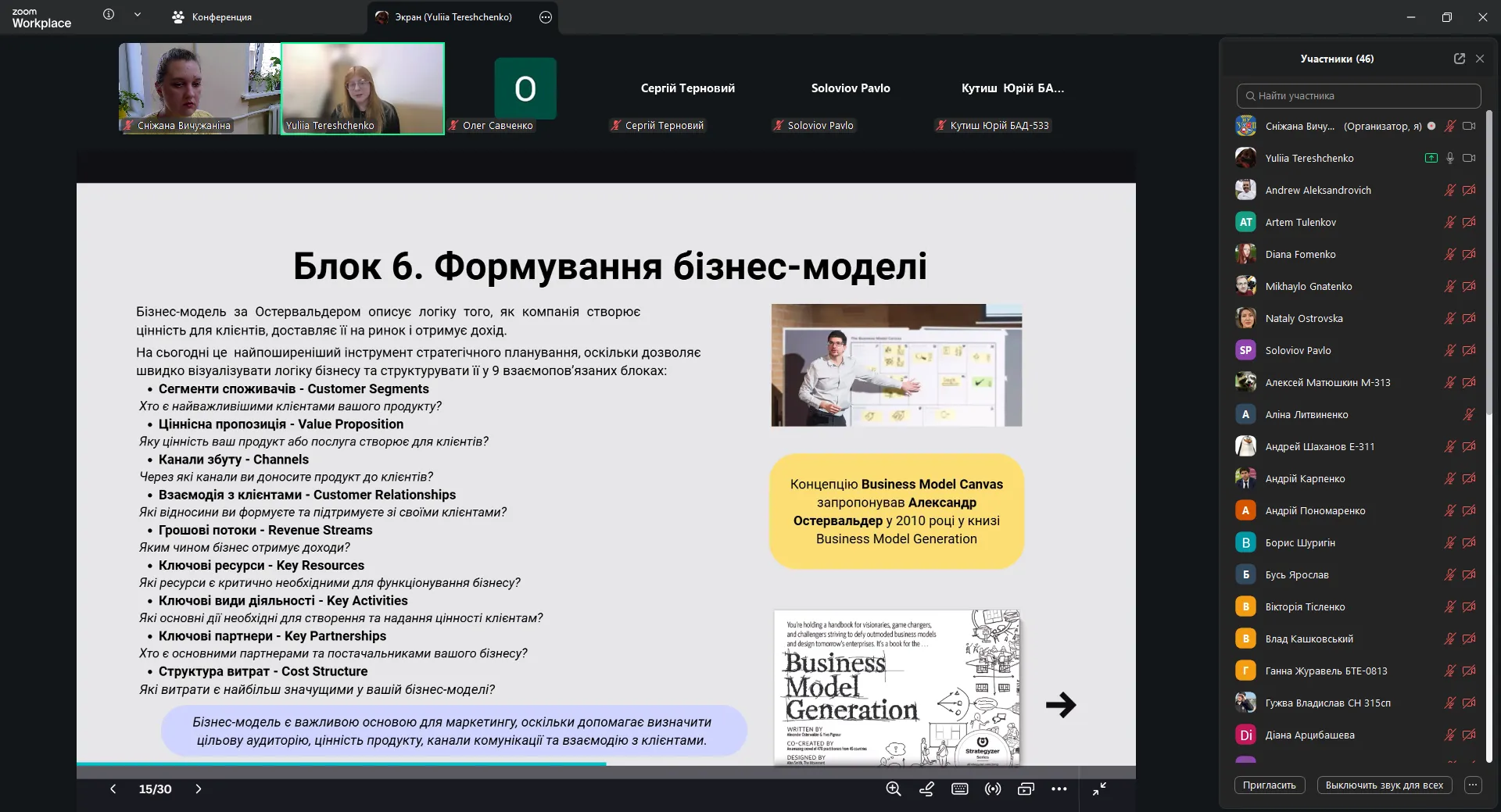
Task: Click the slide's black next arrow
Action: click(1061, 705)
